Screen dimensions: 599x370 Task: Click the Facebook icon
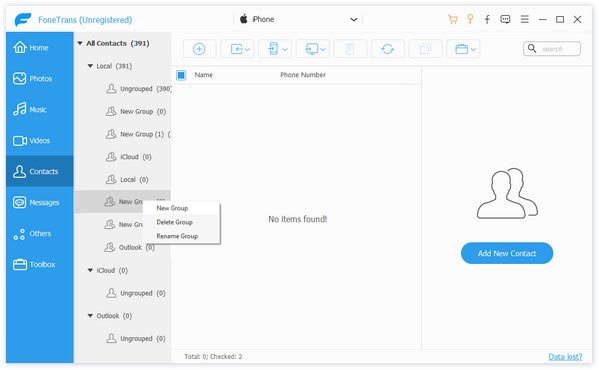pos(487,19)
